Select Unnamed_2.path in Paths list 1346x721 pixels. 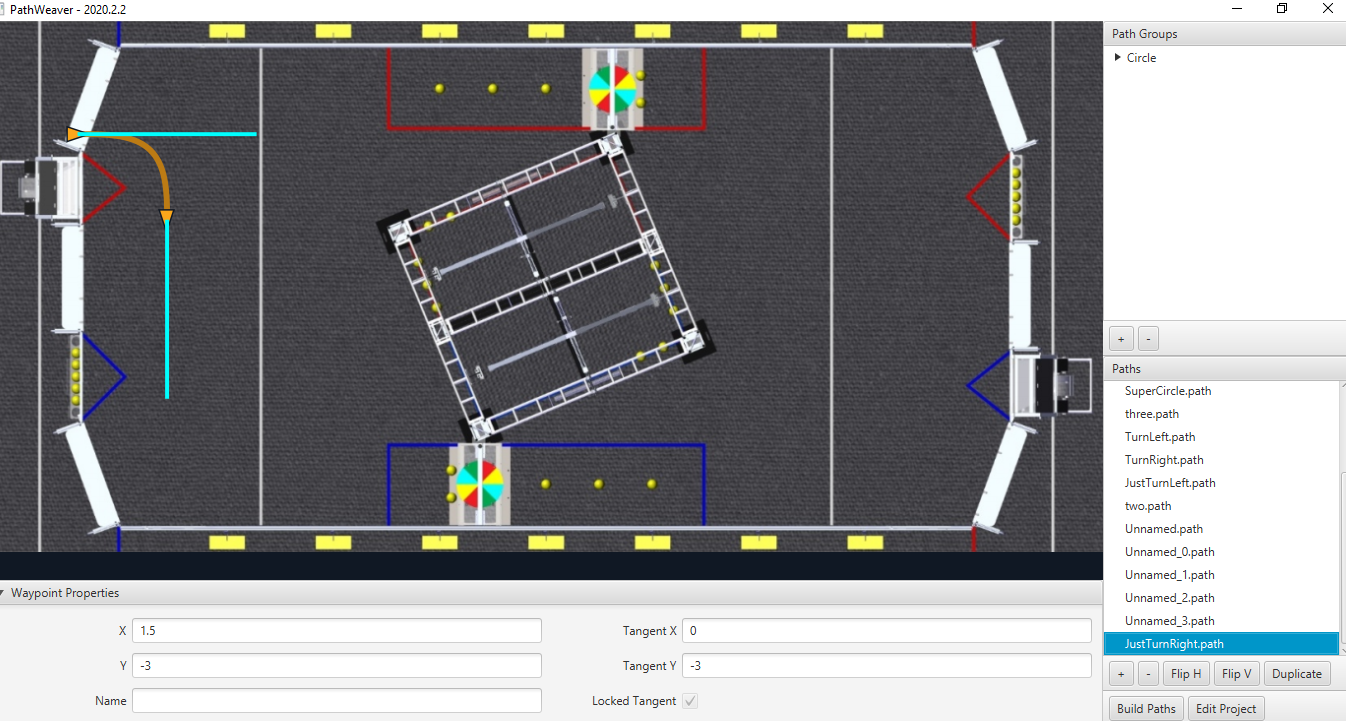pos(1221,598)
